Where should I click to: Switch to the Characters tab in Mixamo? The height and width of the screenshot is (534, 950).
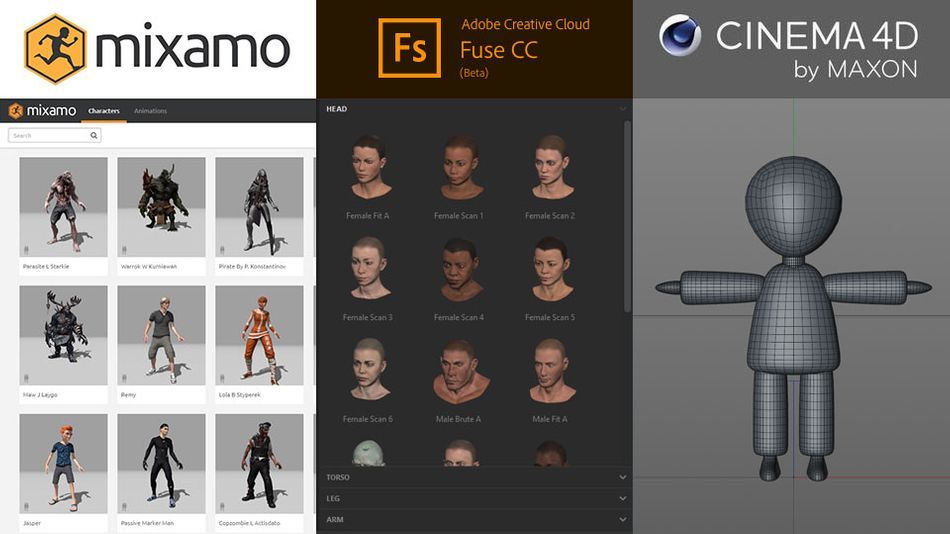pyautogui.click(x=104, y=111)
